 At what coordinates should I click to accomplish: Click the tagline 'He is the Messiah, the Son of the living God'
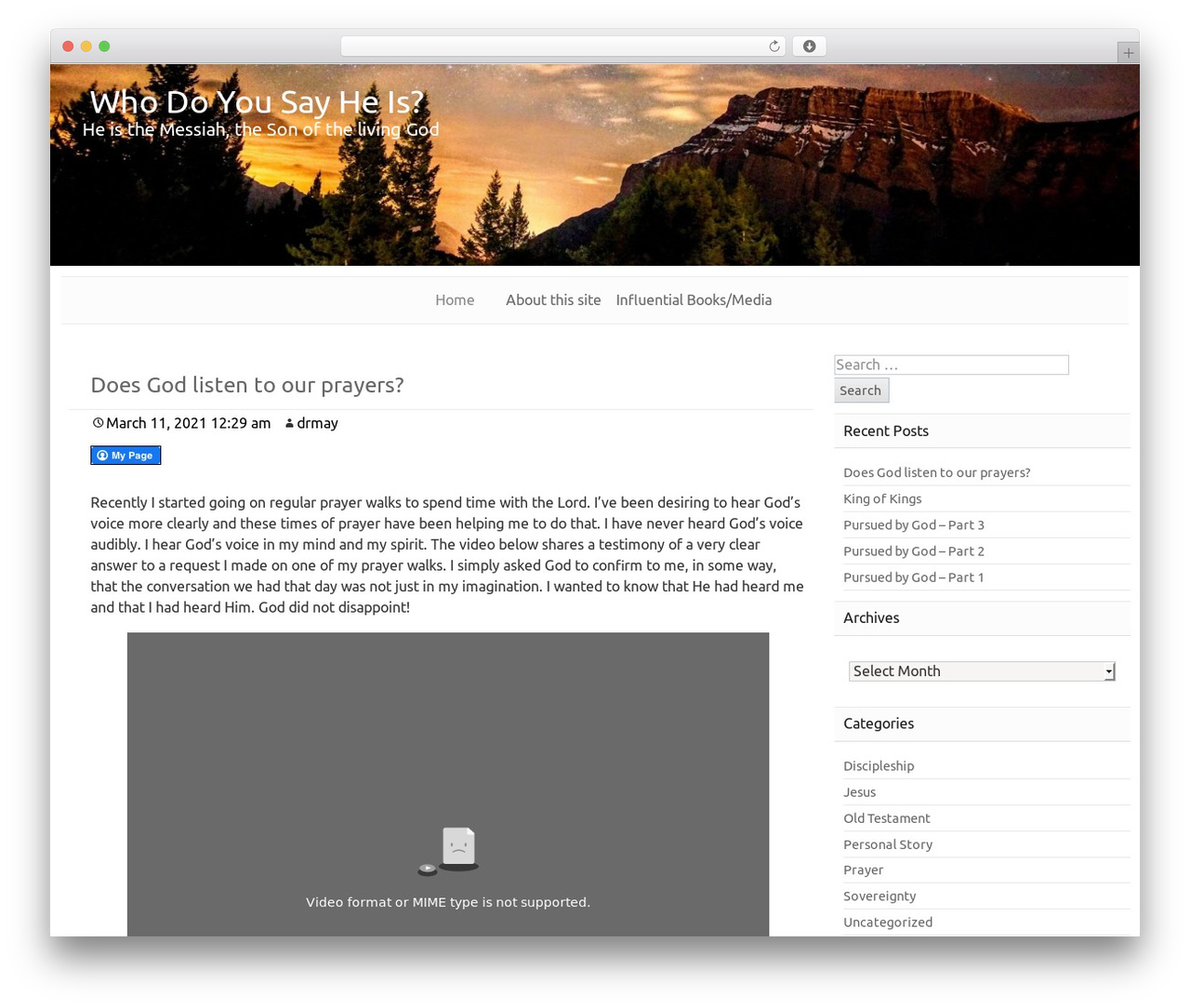pos(260,129)
